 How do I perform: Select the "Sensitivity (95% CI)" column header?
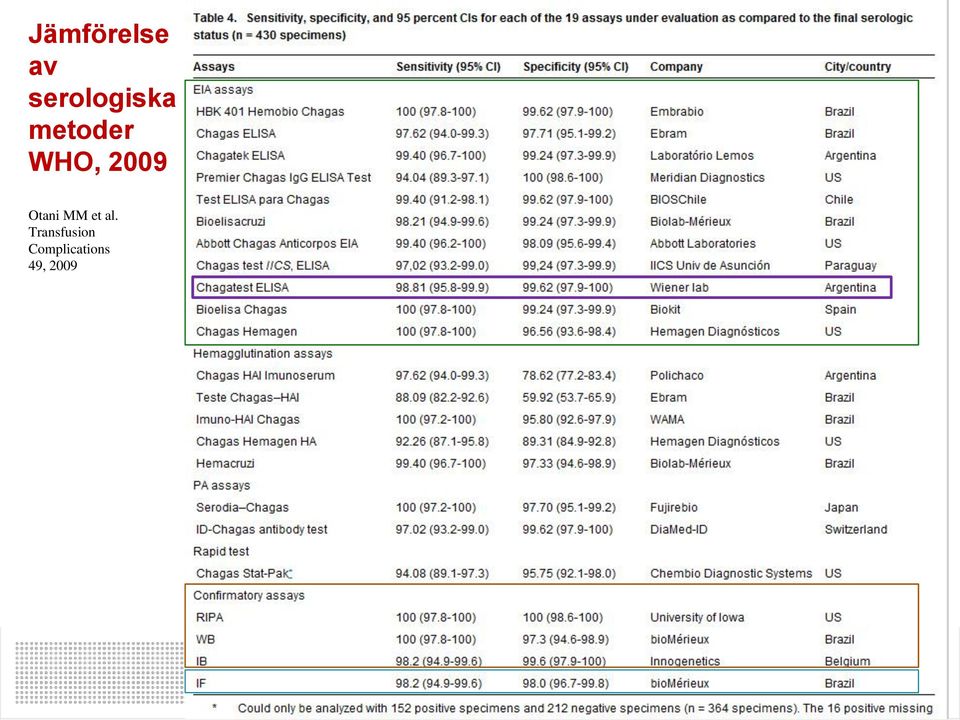coord(448,67)
